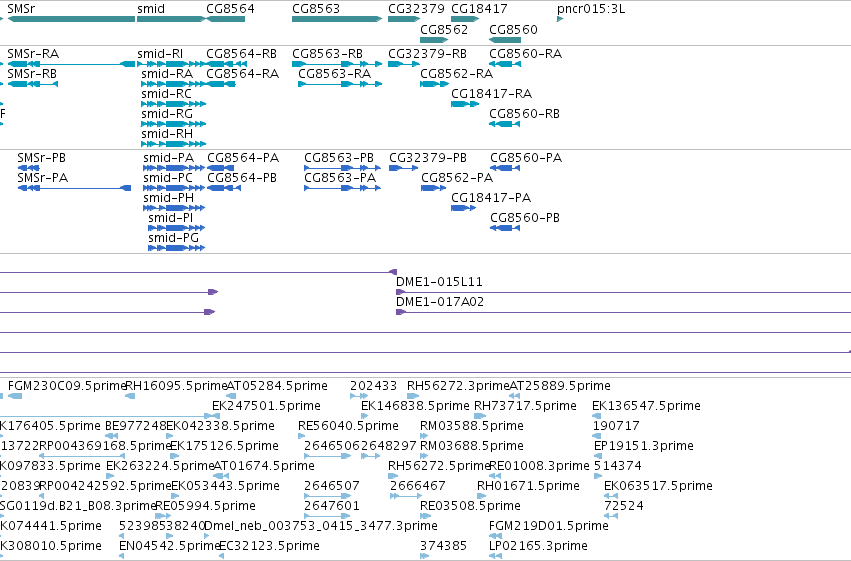Click protein SMSr-PB
Image resolution: width=851 pixels, height=561 pixels.
[x=42, y=158]
